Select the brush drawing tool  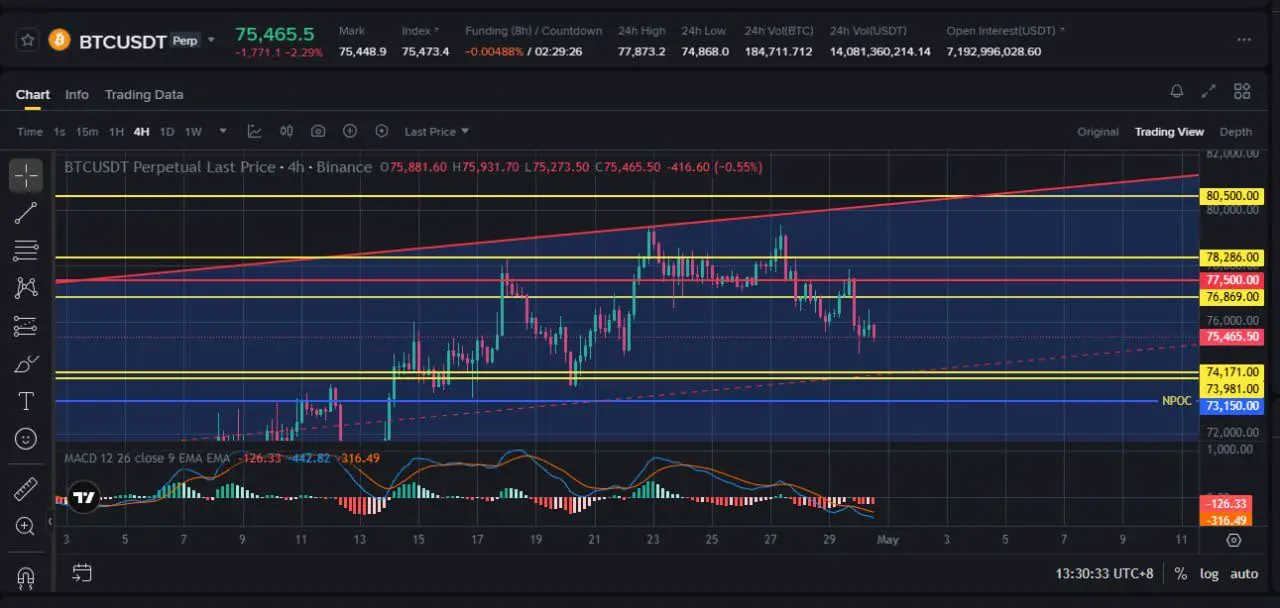[26, 364]
